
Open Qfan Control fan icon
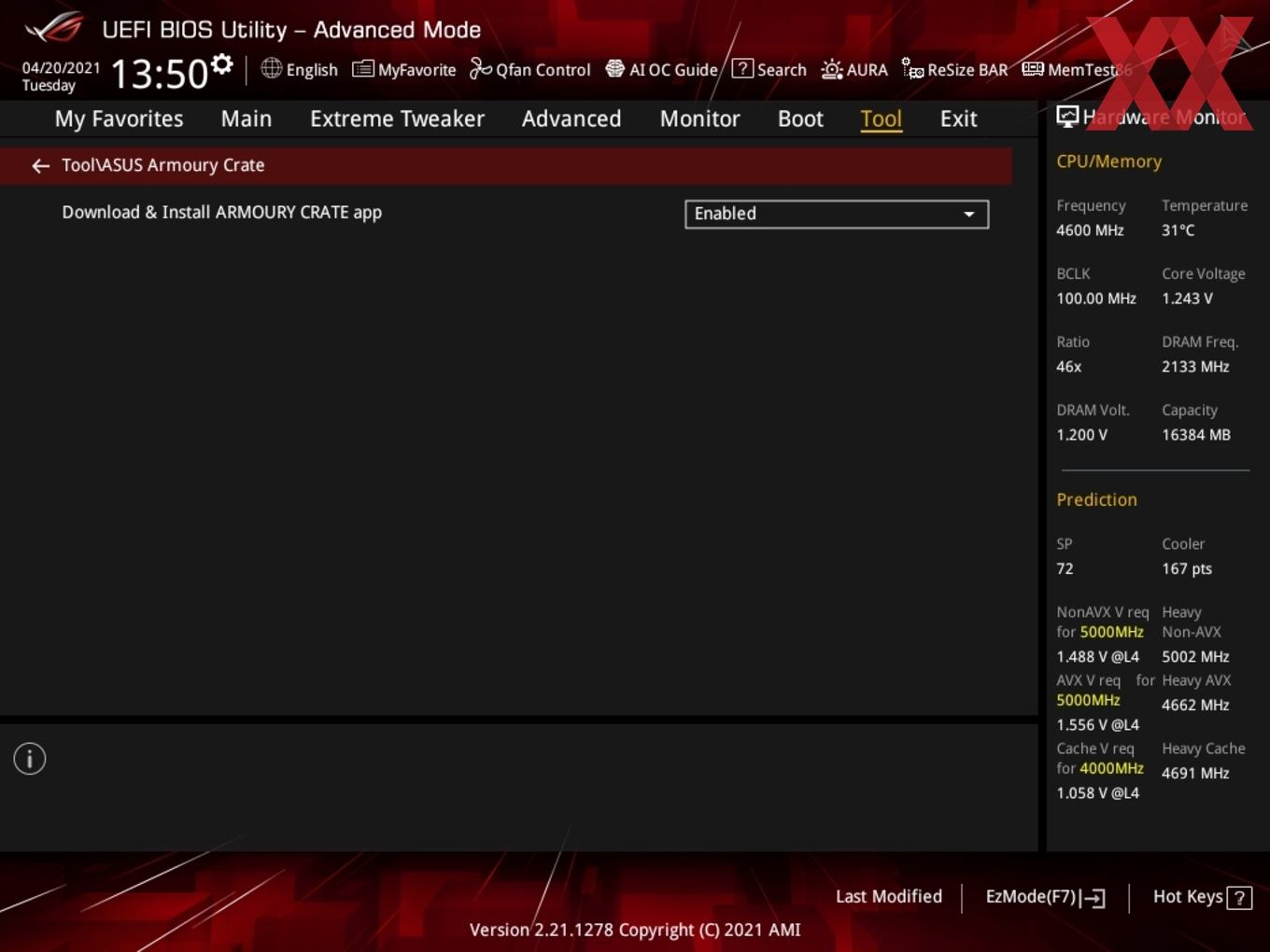tap(480, 68)
